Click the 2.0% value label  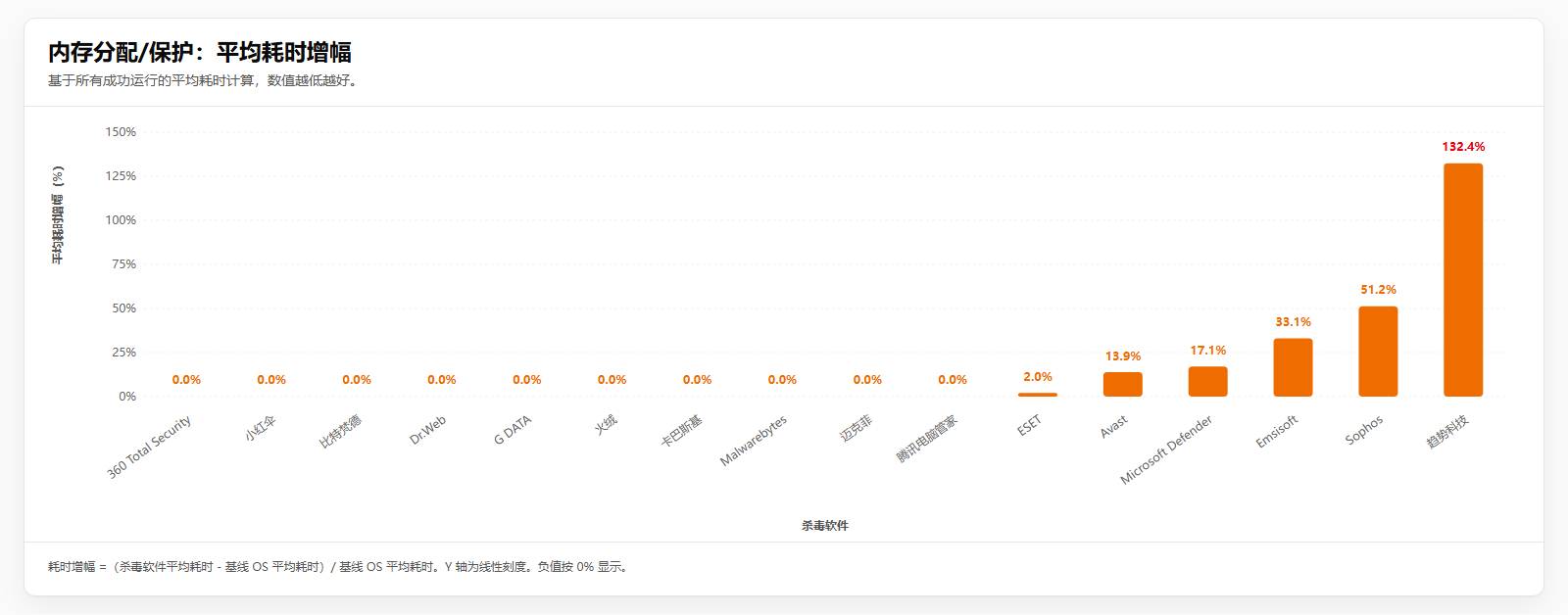click(x=1037, y=377)
